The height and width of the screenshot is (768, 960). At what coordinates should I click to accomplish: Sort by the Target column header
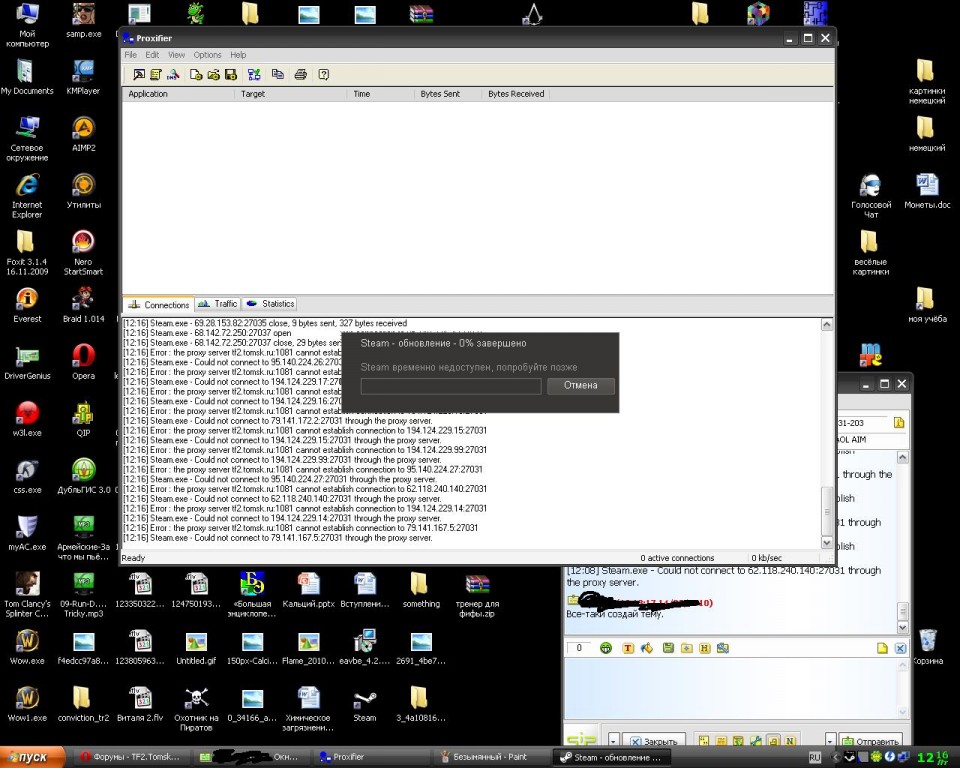tap(290, 94)
